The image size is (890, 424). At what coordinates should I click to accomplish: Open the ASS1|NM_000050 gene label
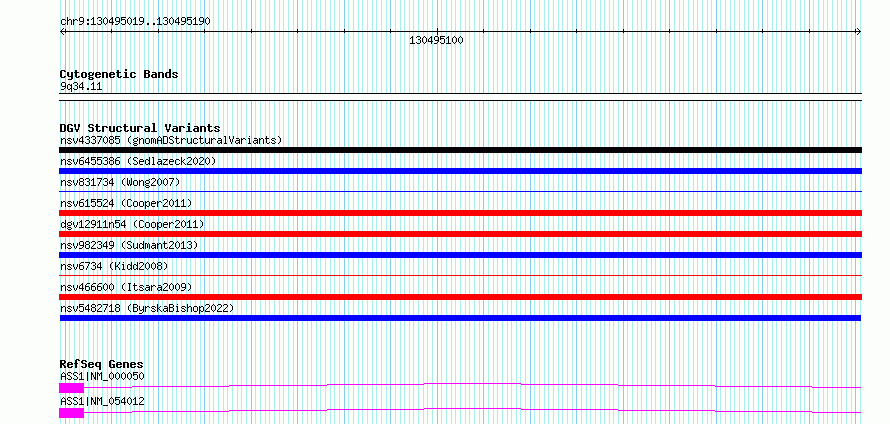pos(102,376)
